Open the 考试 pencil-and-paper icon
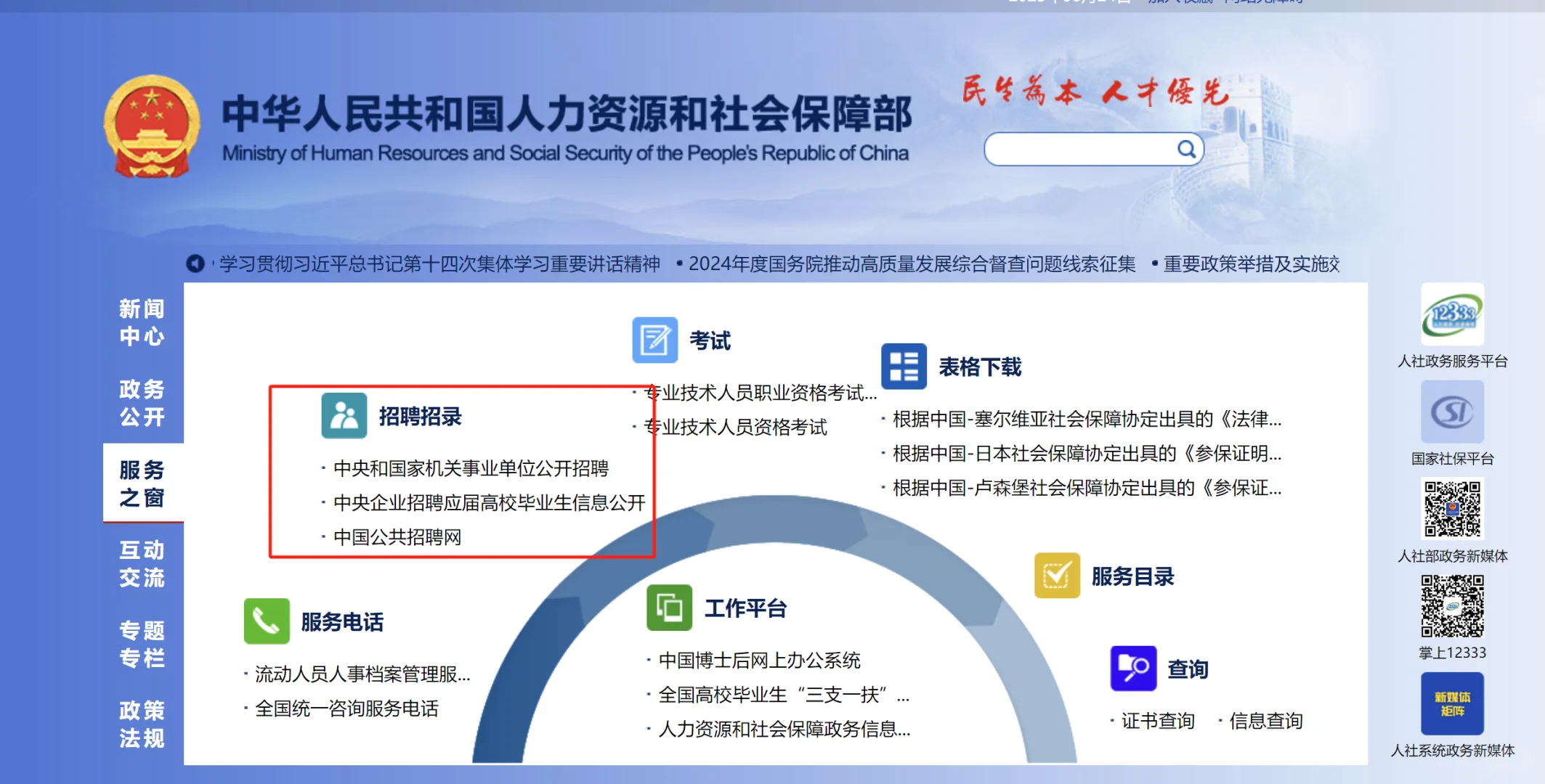Viewport: 1545px width, 784px height. pyautogui.click(x=654, y=340)
